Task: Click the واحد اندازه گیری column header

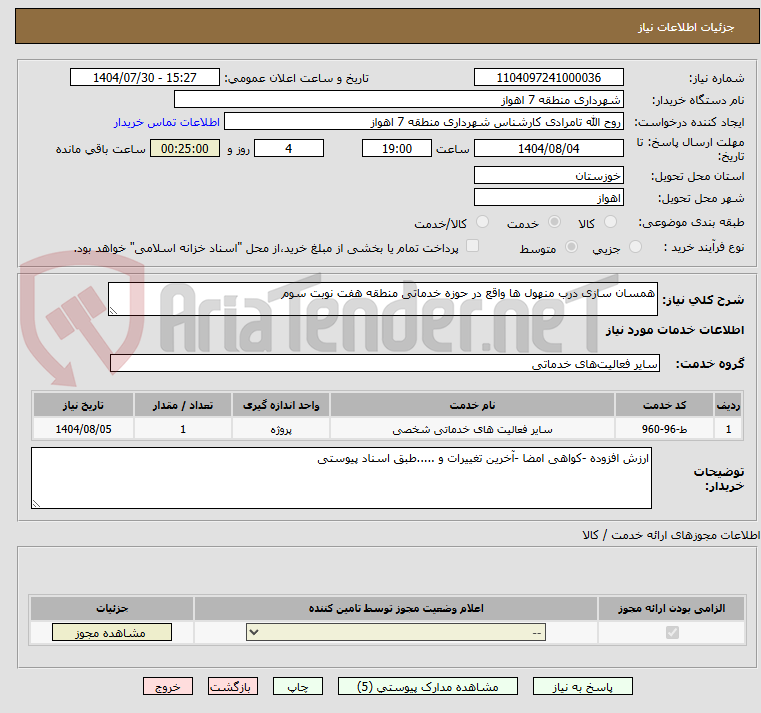Action: (x=281, y=405)
